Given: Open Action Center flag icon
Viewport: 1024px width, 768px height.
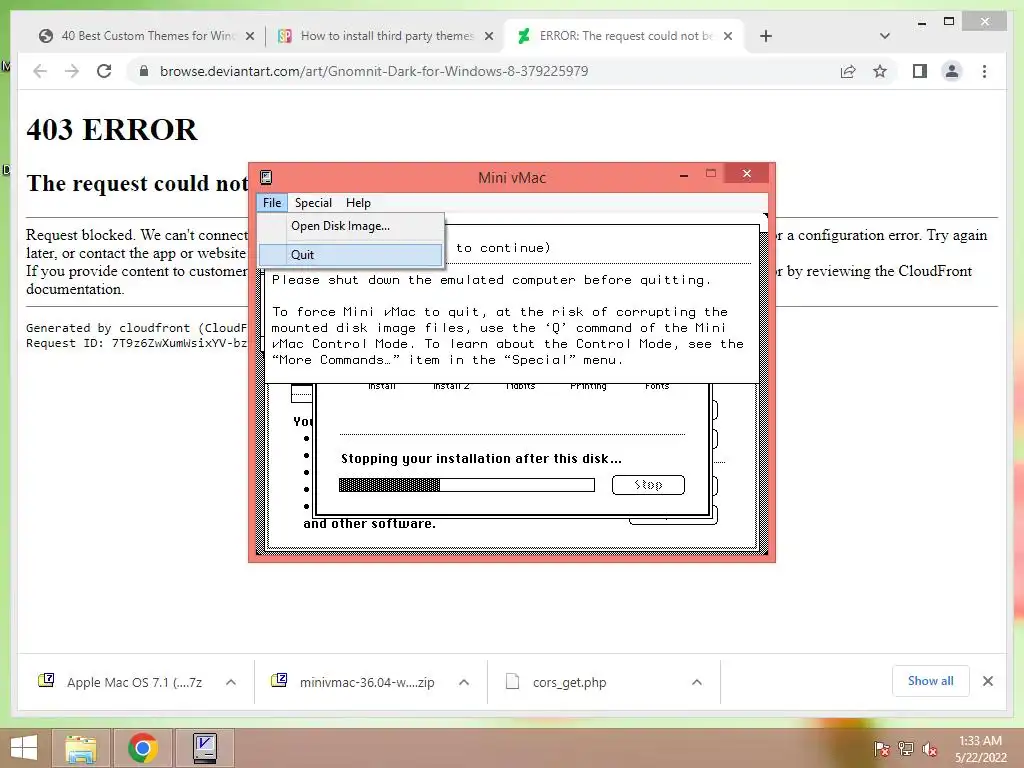Looking at the screenshot, I should pyautogui.click(x=881, y=749).
